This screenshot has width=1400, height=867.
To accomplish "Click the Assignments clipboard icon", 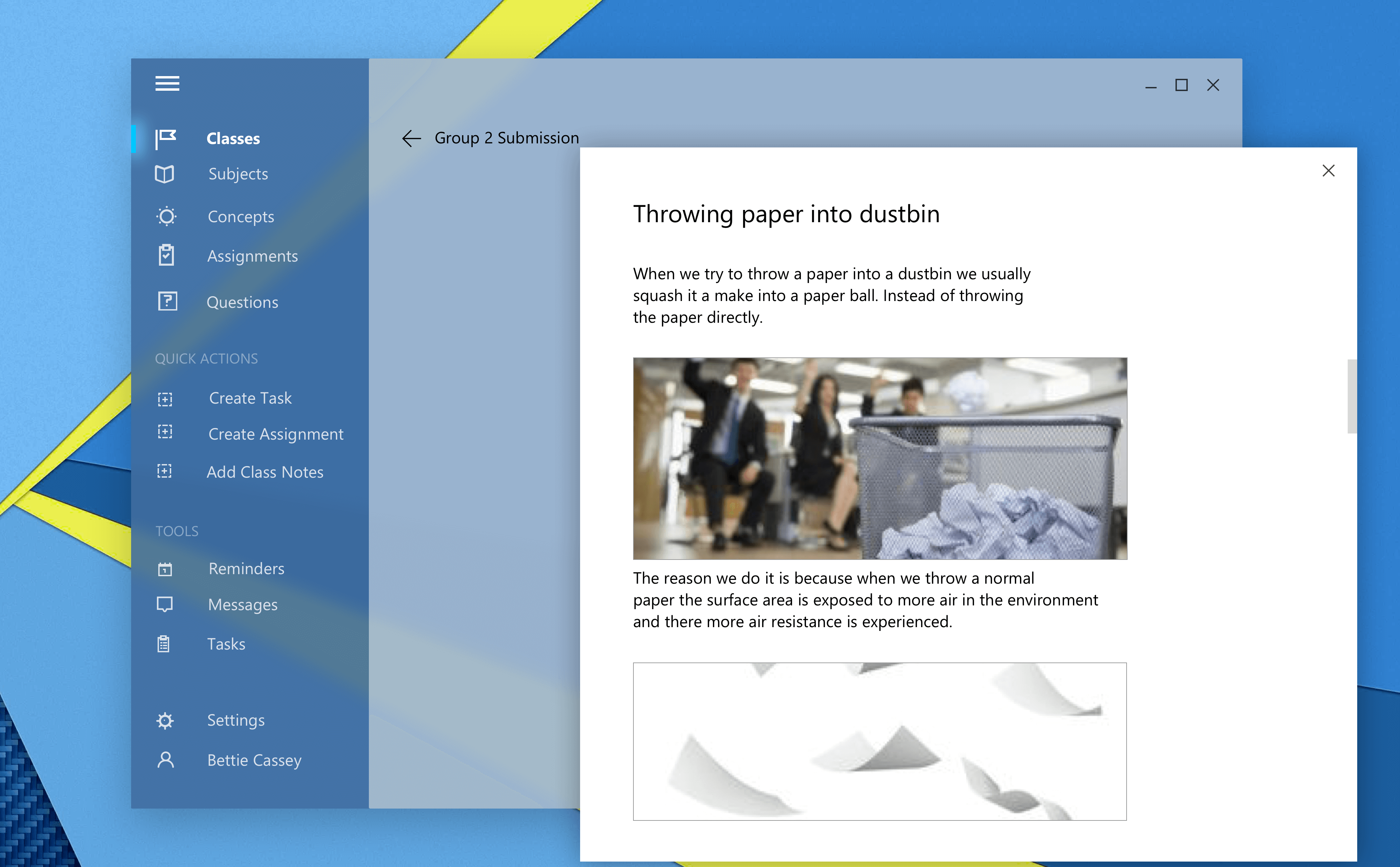I will point(166,255).
